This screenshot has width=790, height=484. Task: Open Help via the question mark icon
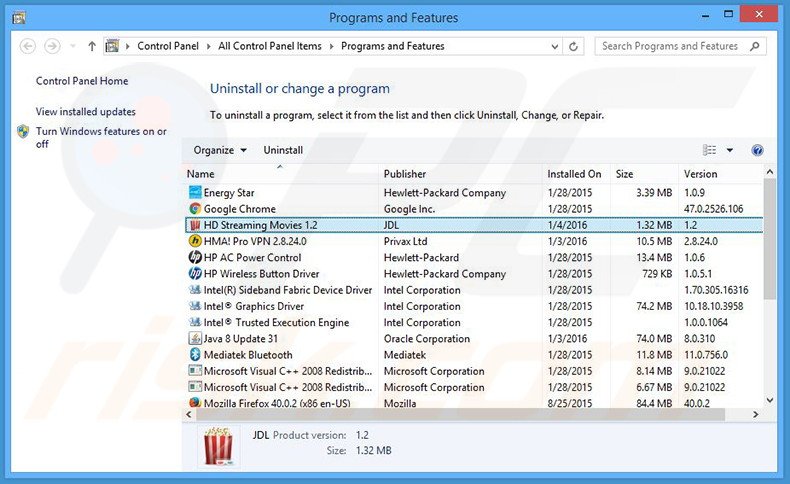[x=757, y=150]
